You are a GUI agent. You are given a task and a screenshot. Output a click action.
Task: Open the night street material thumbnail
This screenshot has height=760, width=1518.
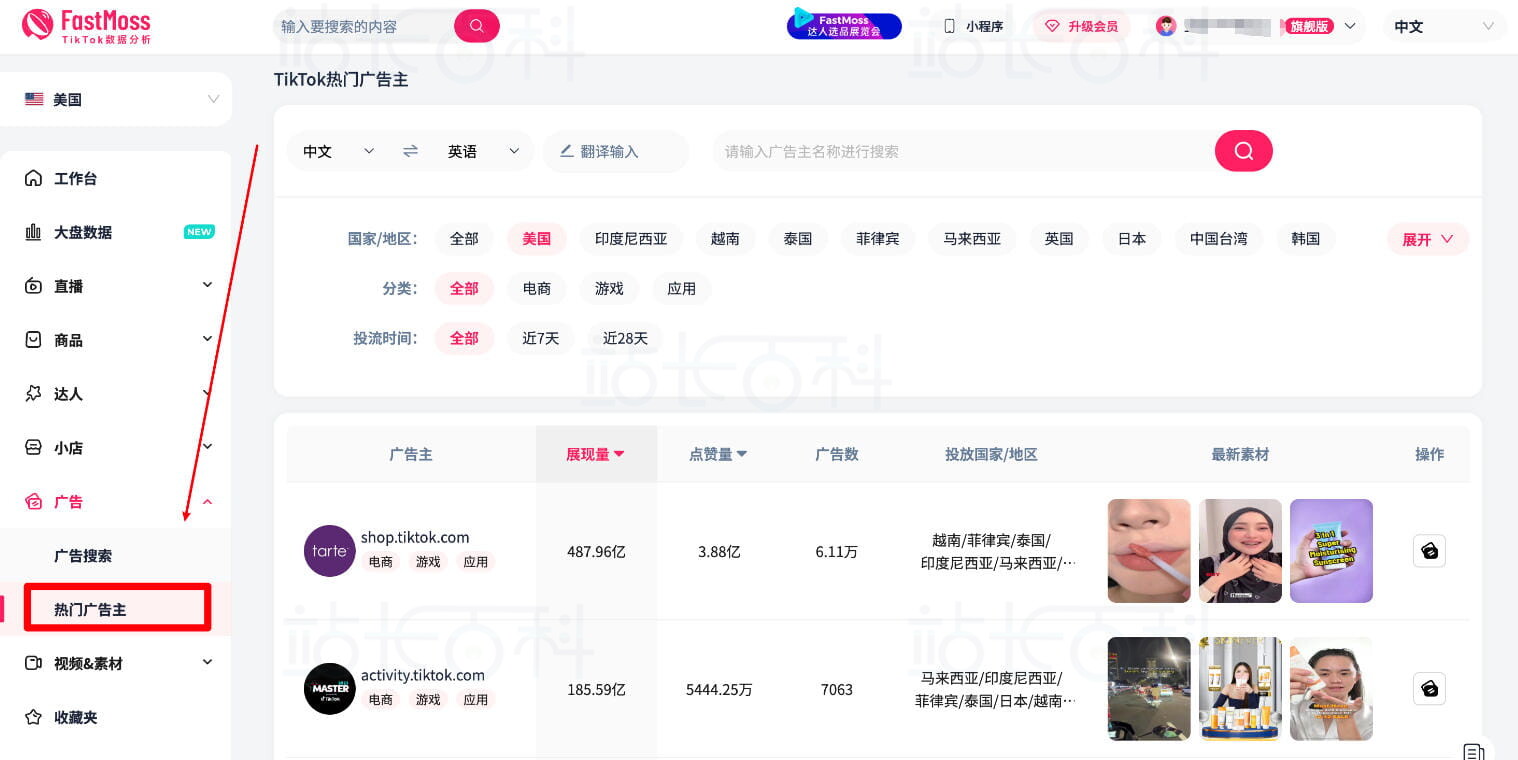point(1149,689)
